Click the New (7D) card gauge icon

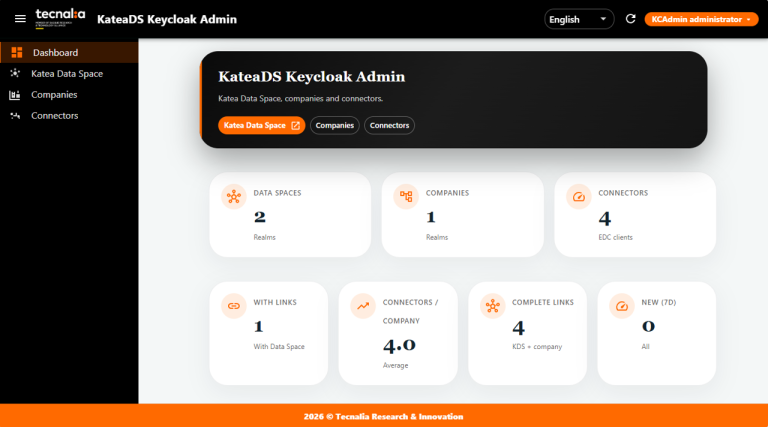622,306
